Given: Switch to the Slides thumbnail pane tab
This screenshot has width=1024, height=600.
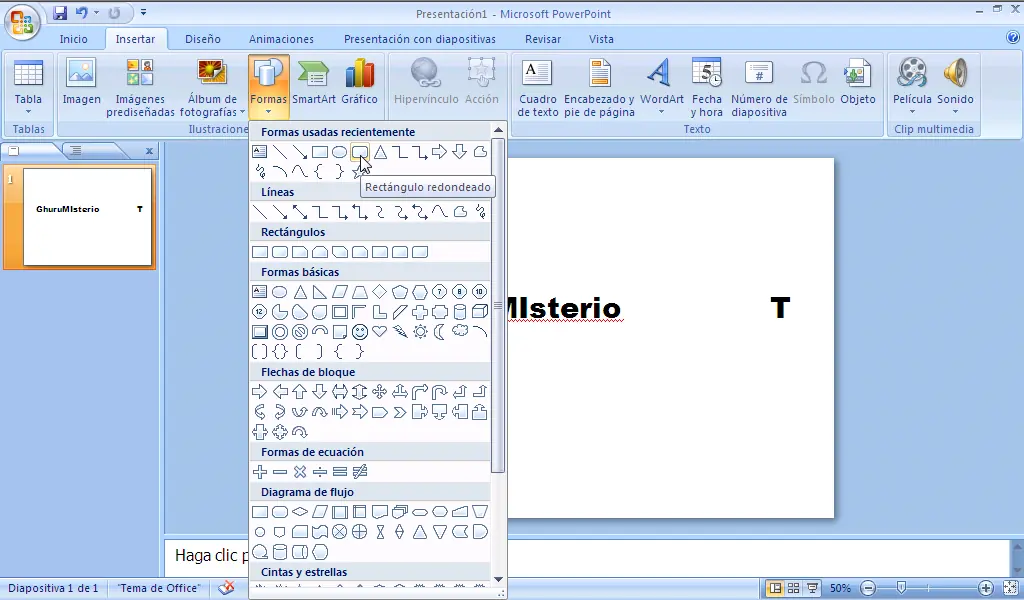Looking at the screenshot, I should 14,151.
